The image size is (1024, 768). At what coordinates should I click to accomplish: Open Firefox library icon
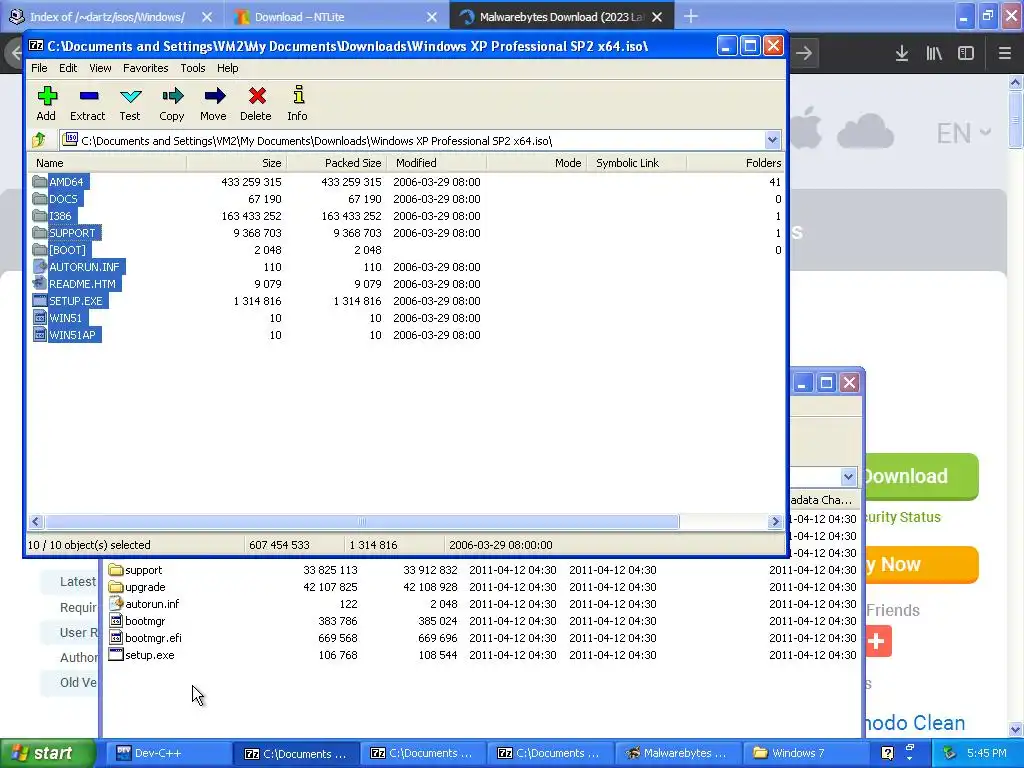pyautogui.click(x=934, y=54)
